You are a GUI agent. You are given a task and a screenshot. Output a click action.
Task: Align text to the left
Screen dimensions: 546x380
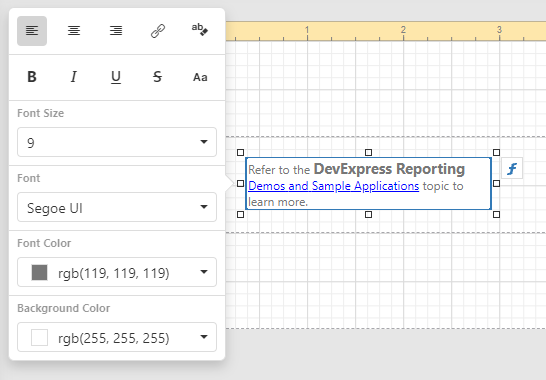click(x=32, y=31)
